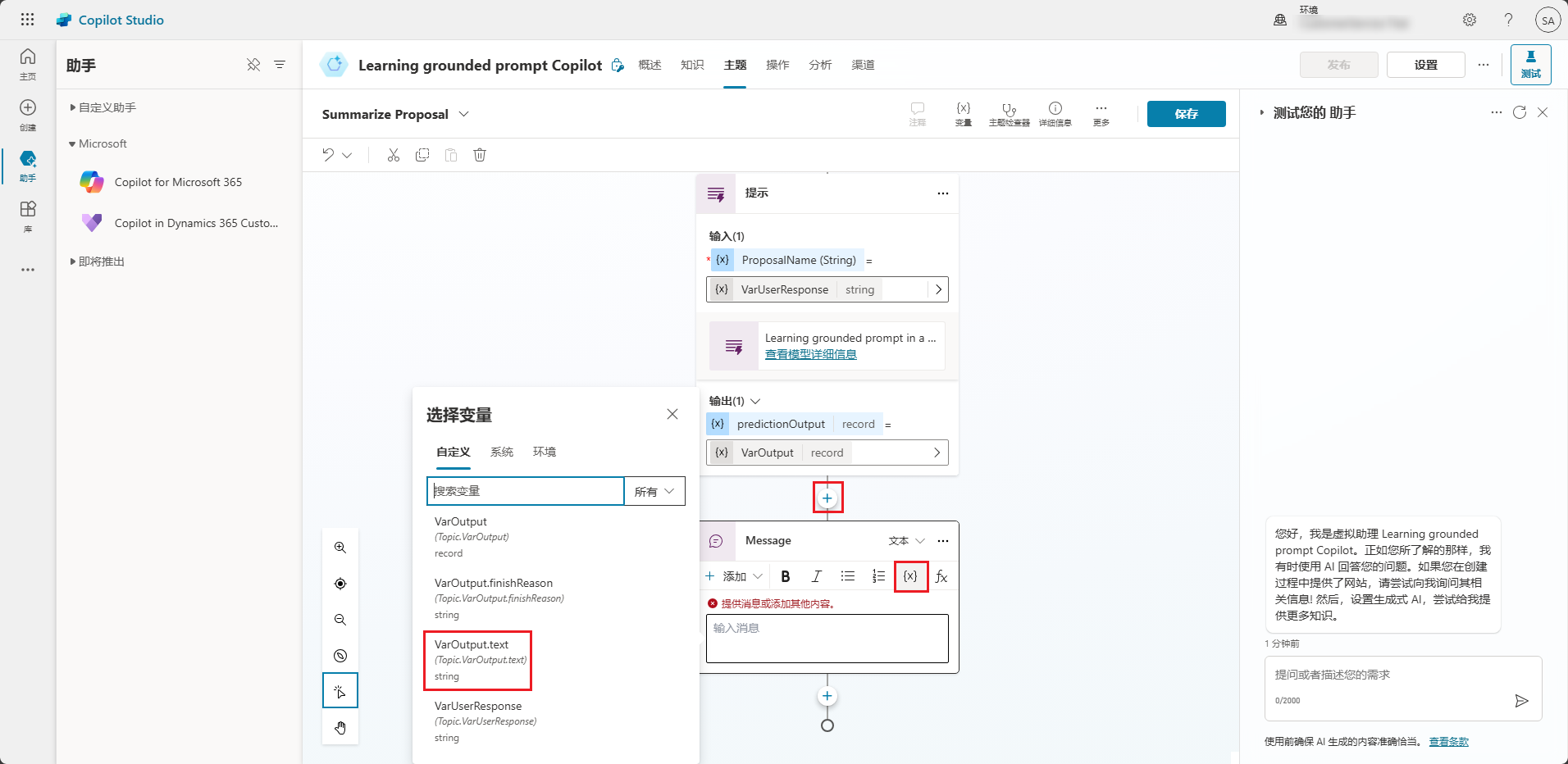
Task: Open the 查看模型详细信息 link
Action: [811, 354]
